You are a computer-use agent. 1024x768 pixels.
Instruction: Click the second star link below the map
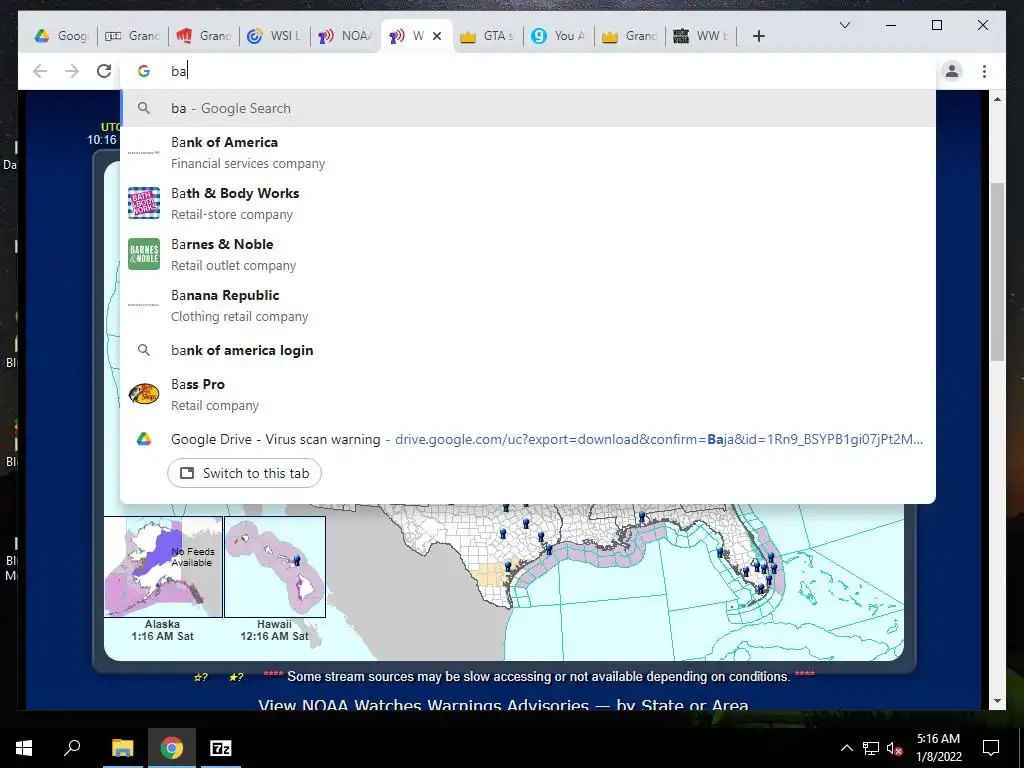pos(236,678)
